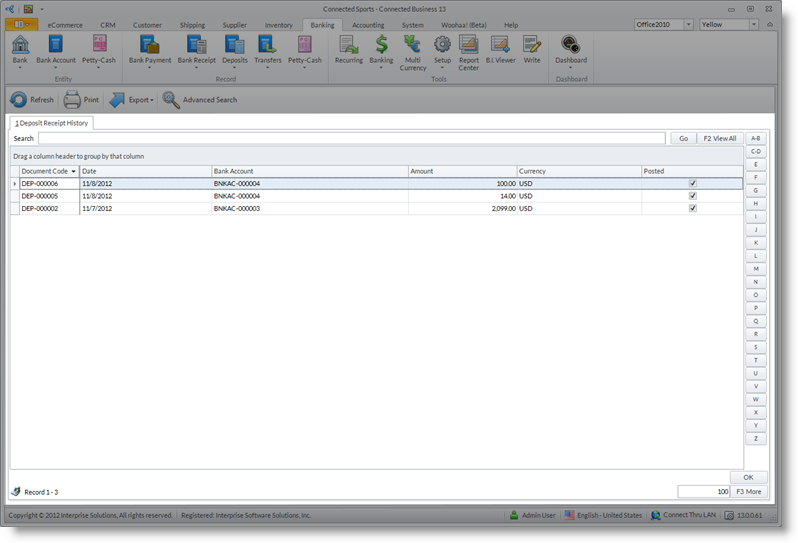798x543 pixels.
Task: Switch to the Accounting ribbon tab
Action: point(368,24)
